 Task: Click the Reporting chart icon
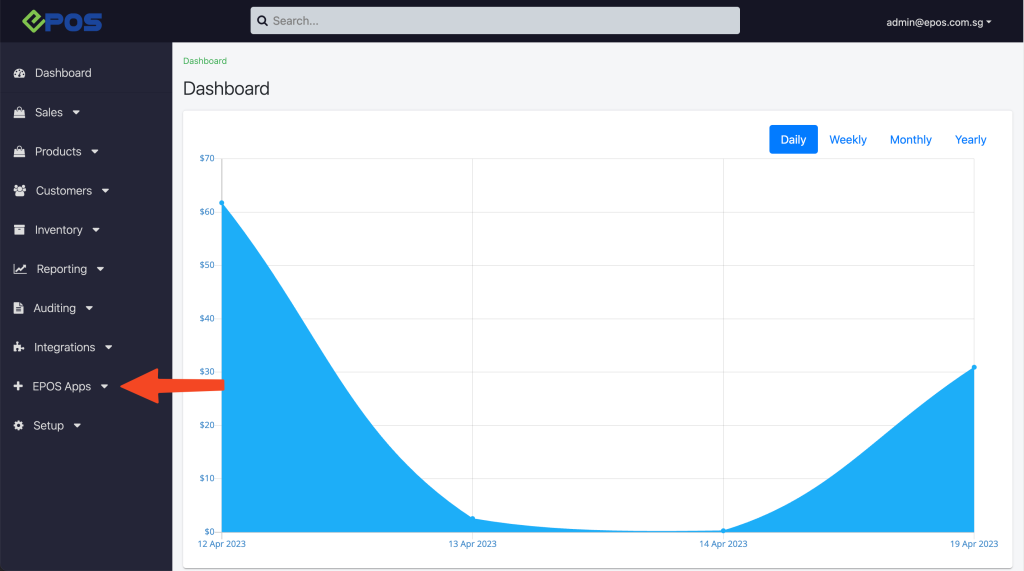(x=20, y=269)
